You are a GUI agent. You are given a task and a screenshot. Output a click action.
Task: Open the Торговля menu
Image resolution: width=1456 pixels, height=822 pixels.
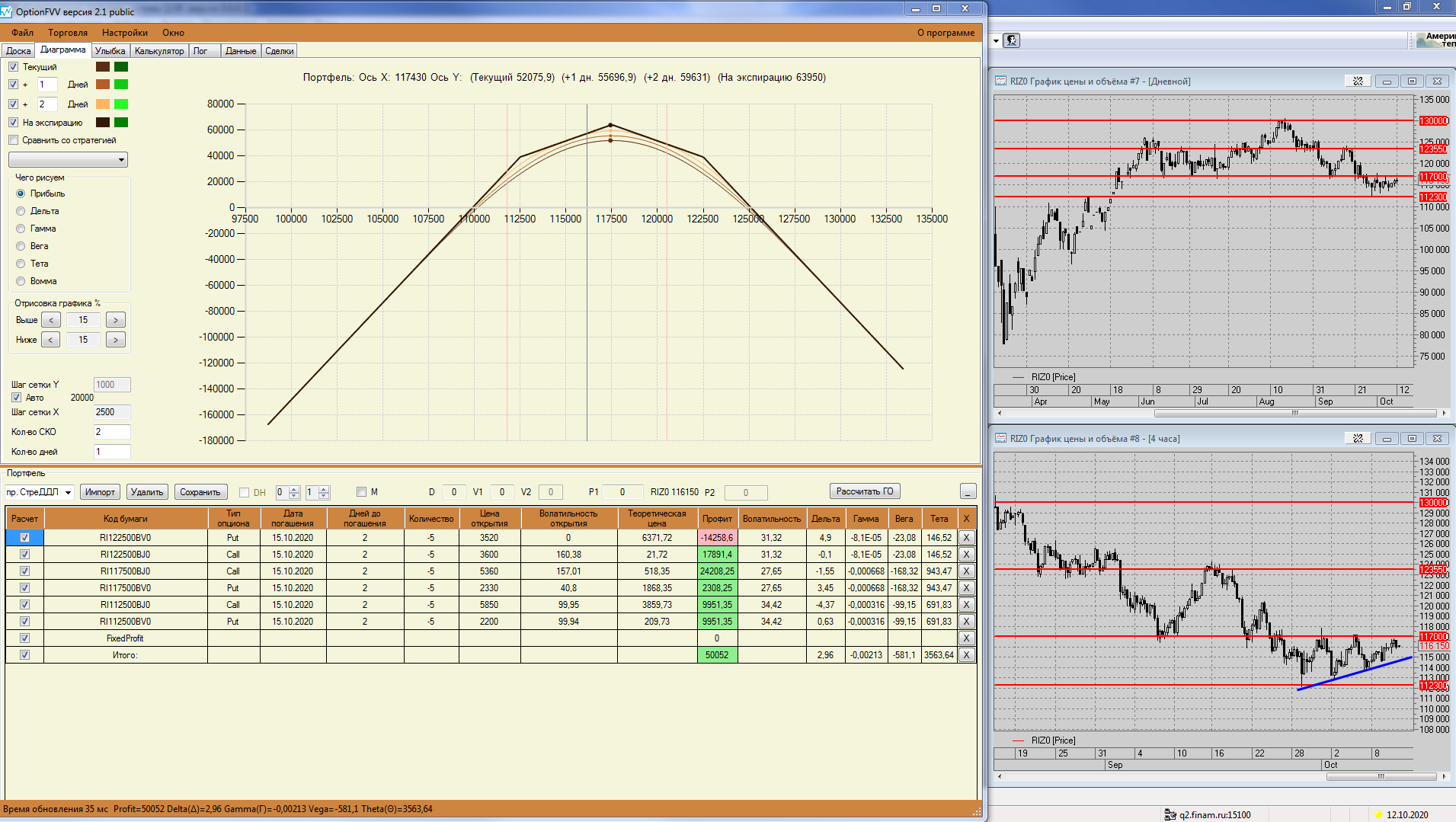pos(68,33)
